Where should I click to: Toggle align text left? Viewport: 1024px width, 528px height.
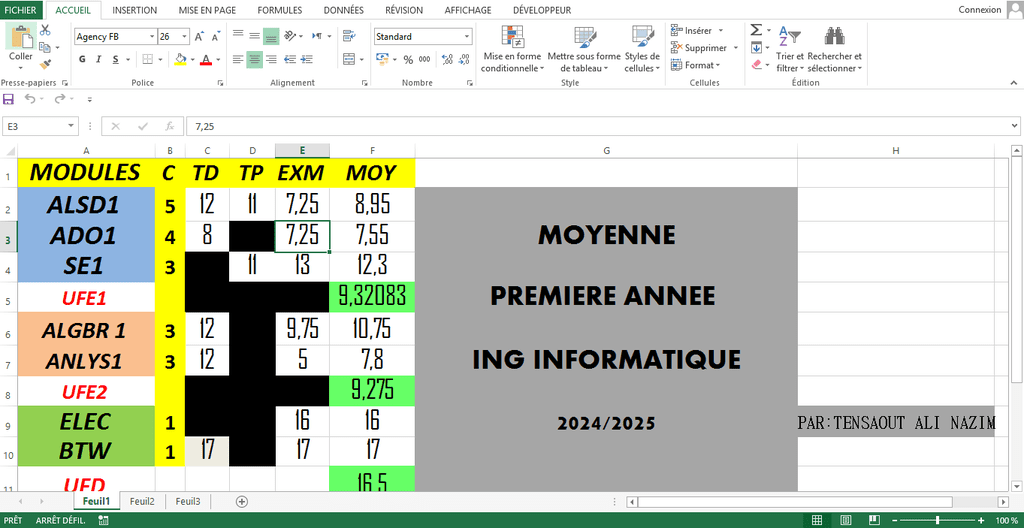pos(238,59)
